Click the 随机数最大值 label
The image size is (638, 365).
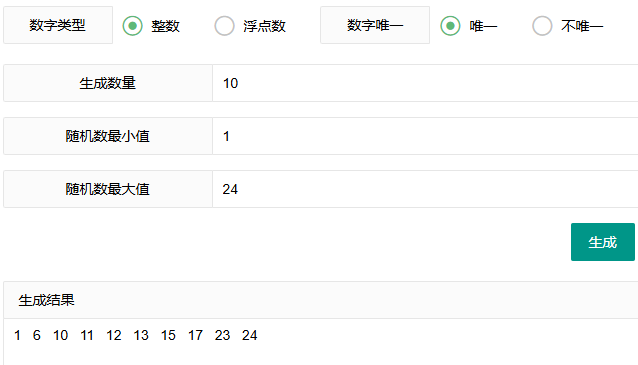tap(108, 189)
